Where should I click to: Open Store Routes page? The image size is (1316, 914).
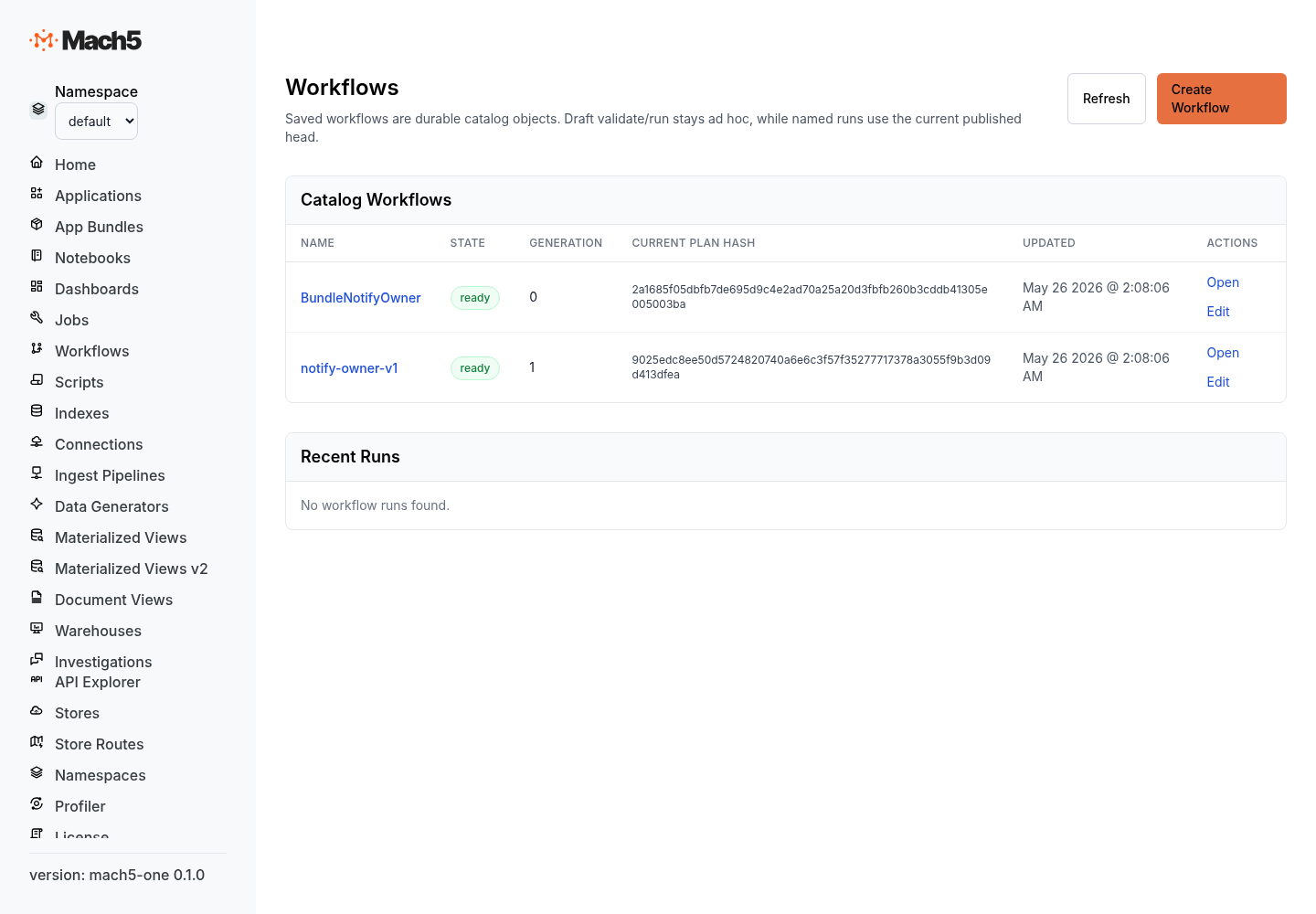point(99,744)
